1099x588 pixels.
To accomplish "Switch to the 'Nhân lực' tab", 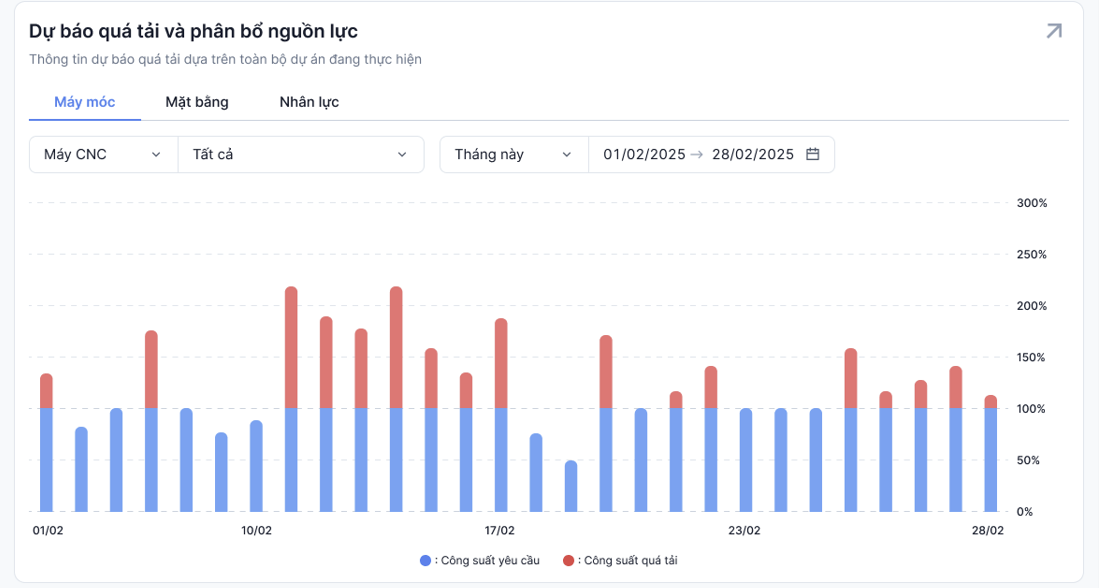I will coord(309,102).
